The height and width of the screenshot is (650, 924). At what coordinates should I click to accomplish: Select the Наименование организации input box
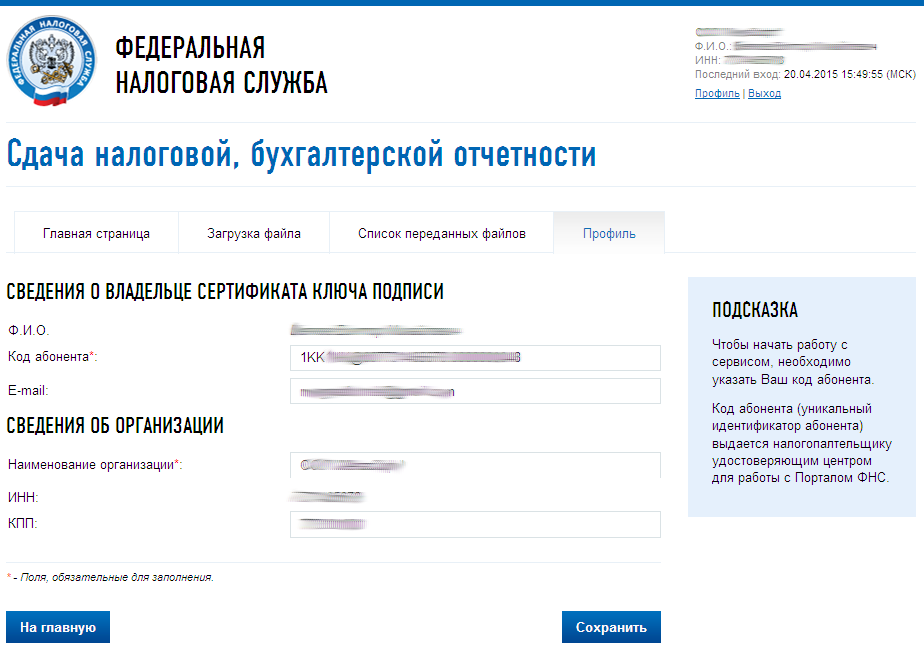pyautogui.click(x=475, y=465)
